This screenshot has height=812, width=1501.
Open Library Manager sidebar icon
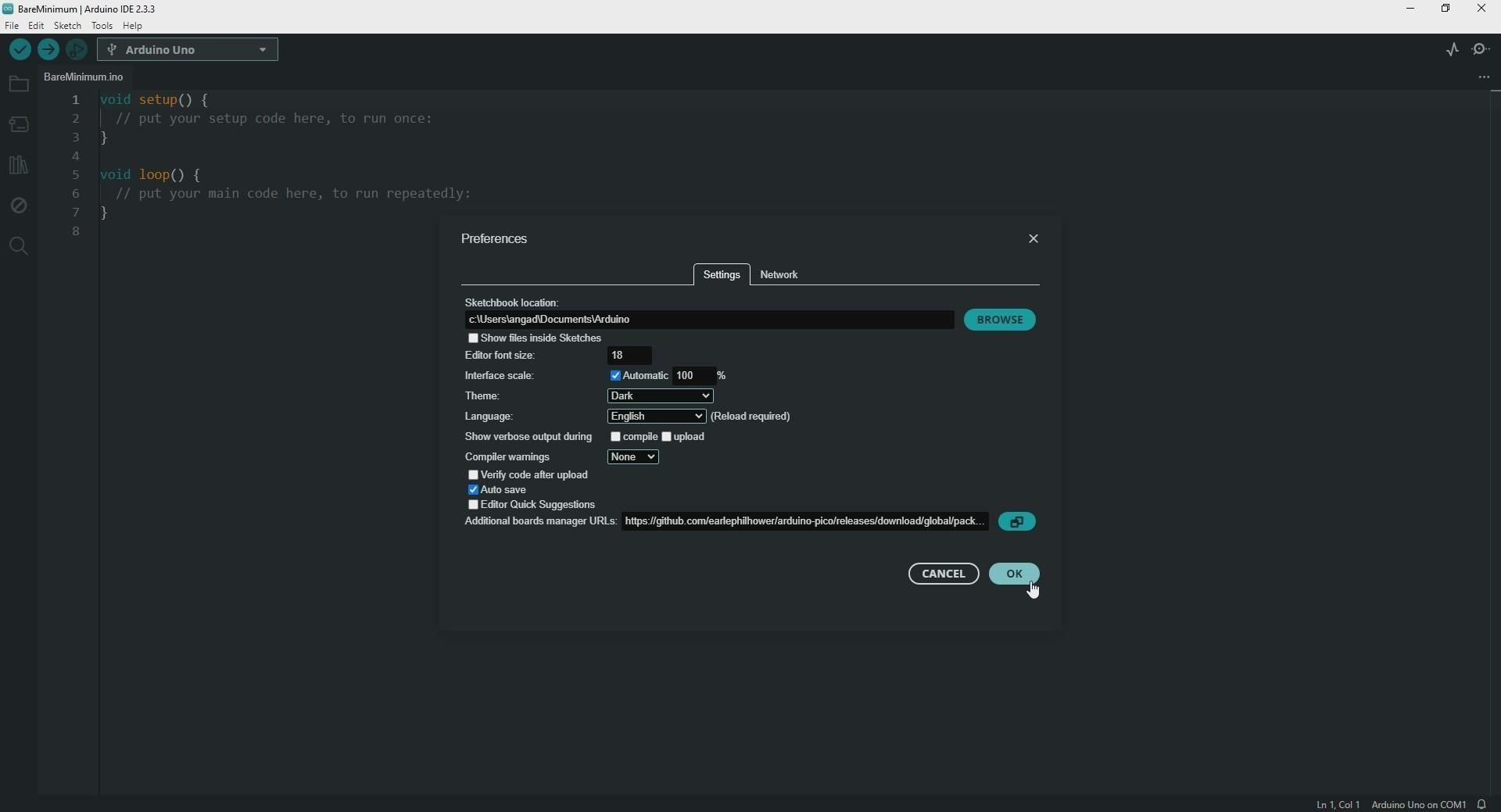(19, 165)
